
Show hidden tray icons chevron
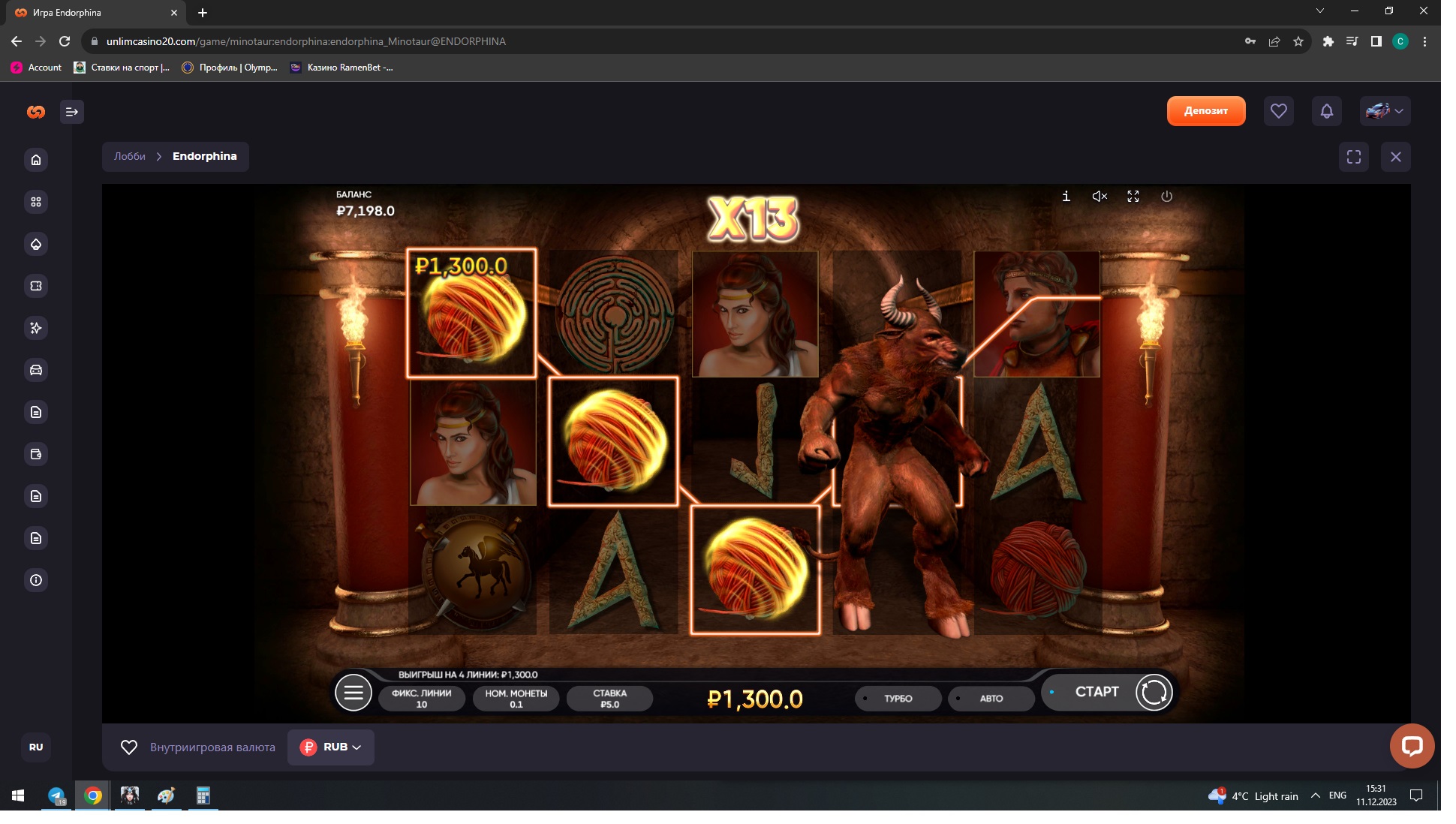[1315, 795]
